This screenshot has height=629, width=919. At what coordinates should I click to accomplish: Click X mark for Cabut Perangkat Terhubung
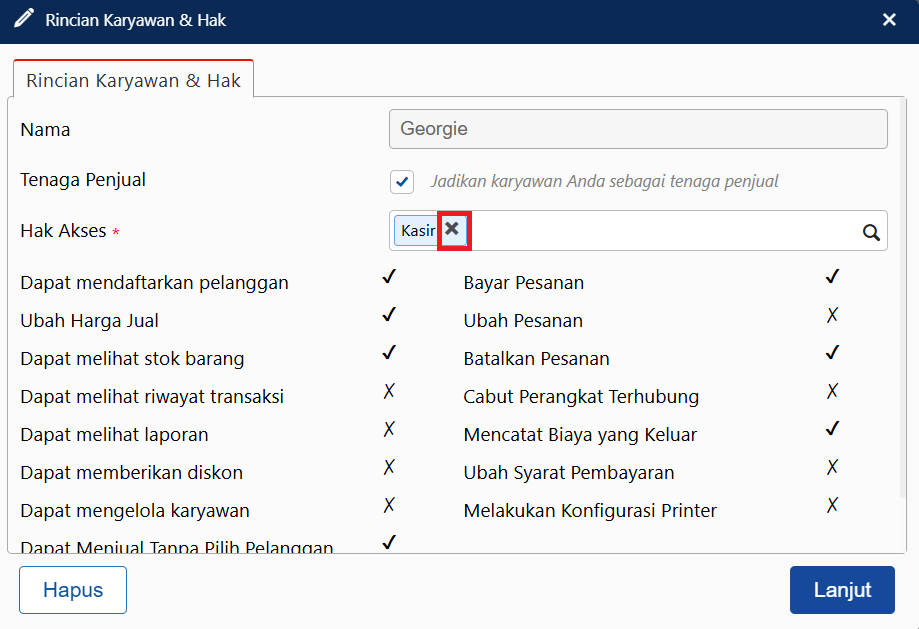tap(832, 391)
